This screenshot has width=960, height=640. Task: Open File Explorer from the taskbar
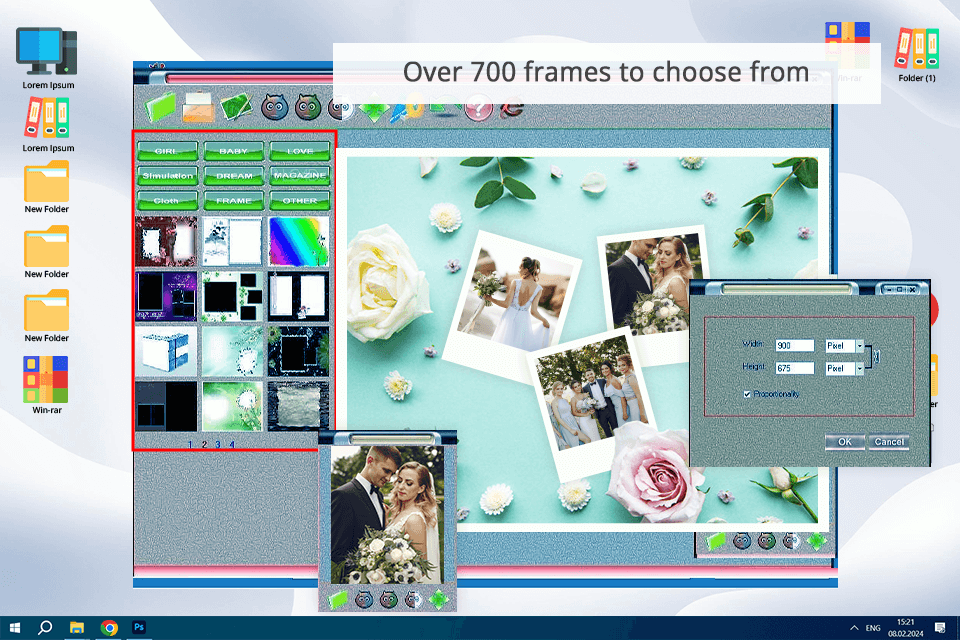coord(77,628)
